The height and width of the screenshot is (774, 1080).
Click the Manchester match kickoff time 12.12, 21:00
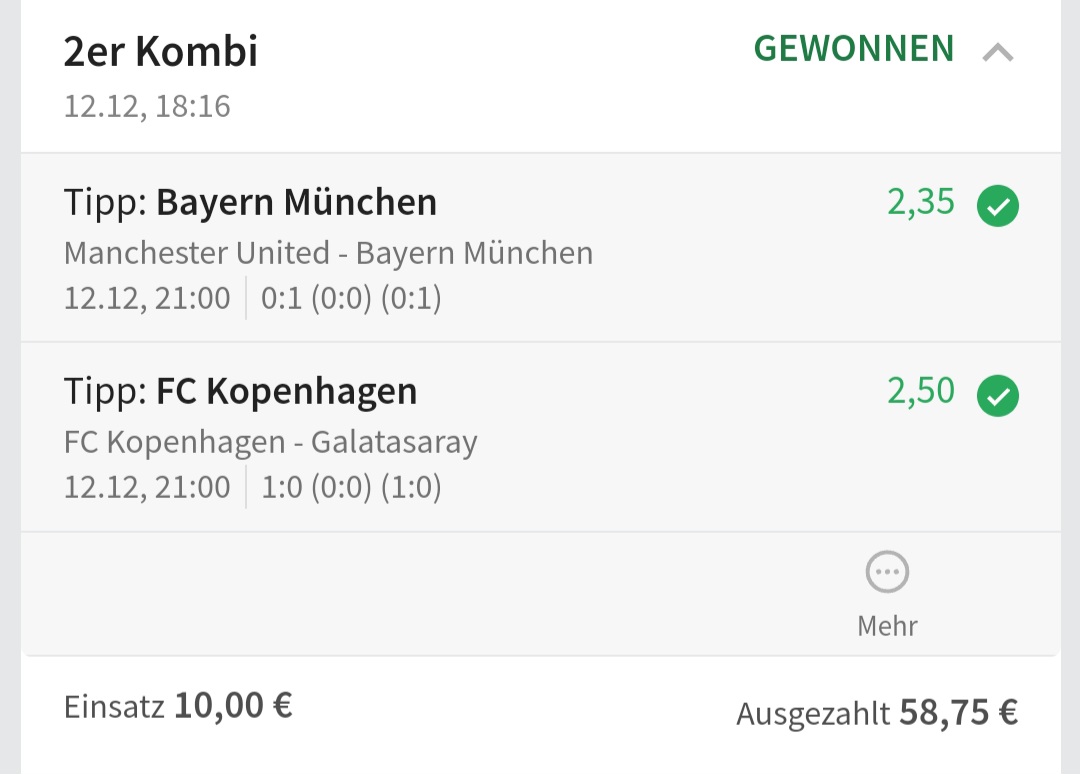click(147, 298)
